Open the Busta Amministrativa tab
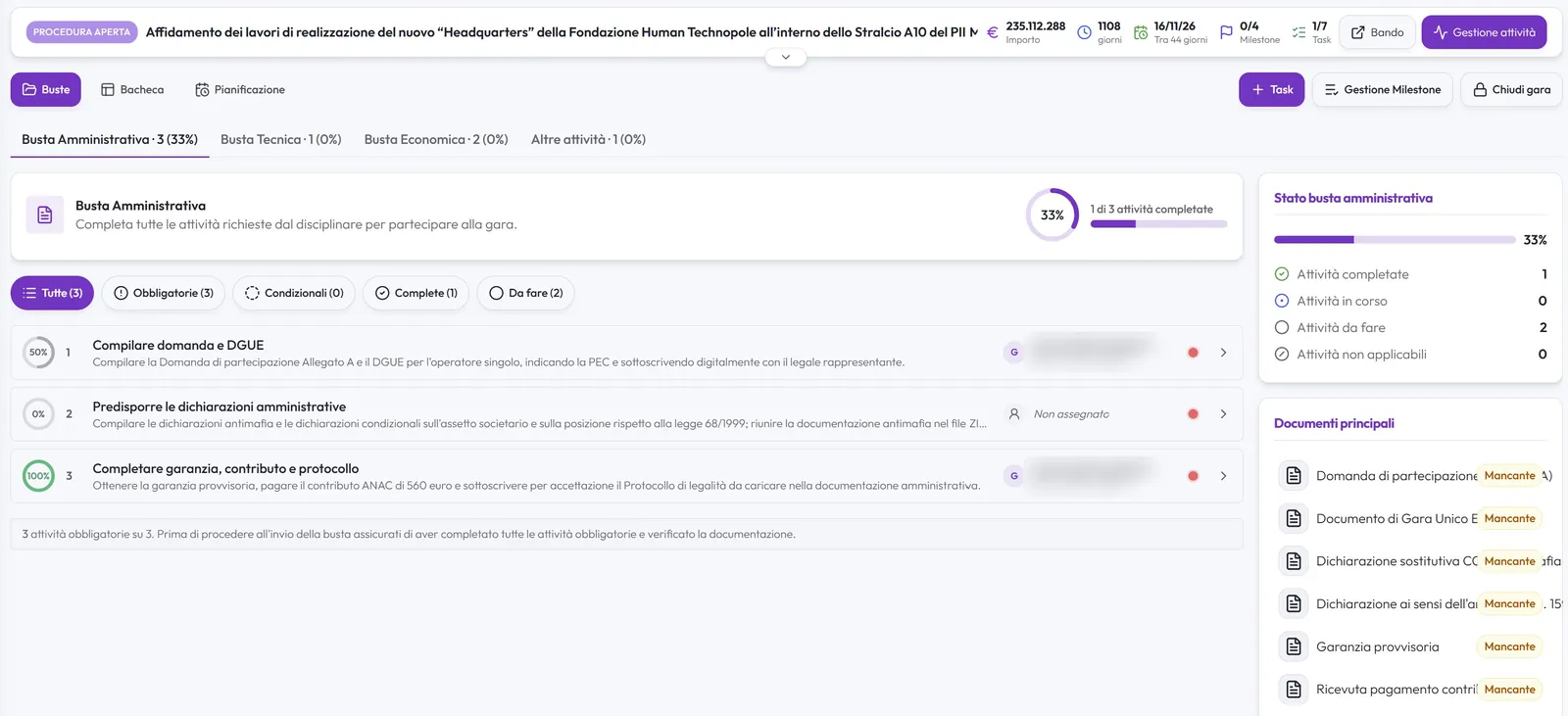 pyautogui.click(x=110, y=139)
